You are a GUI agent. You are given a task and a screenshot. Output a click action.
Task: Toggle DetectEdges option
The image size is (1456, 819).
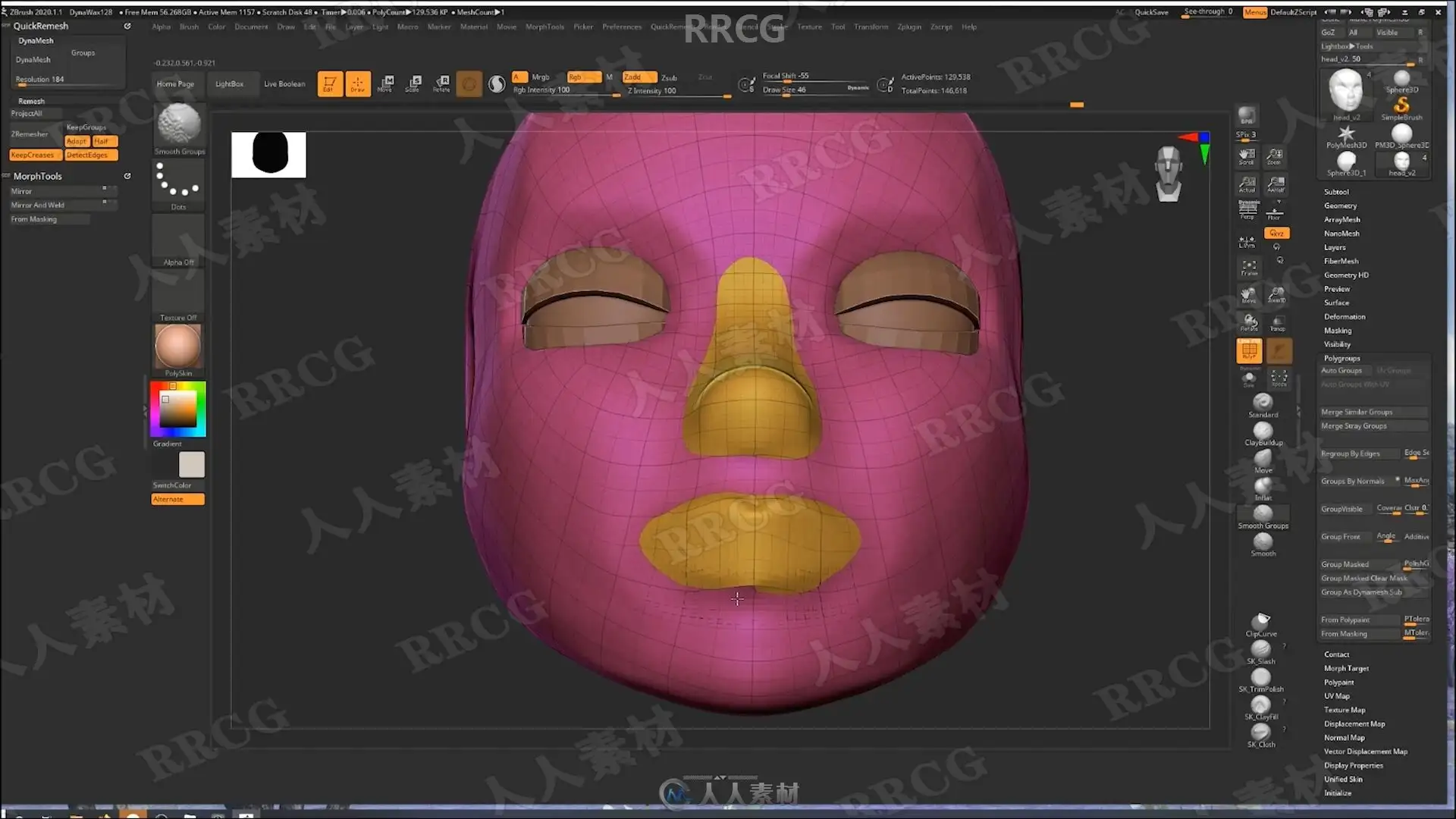(90, 155)
